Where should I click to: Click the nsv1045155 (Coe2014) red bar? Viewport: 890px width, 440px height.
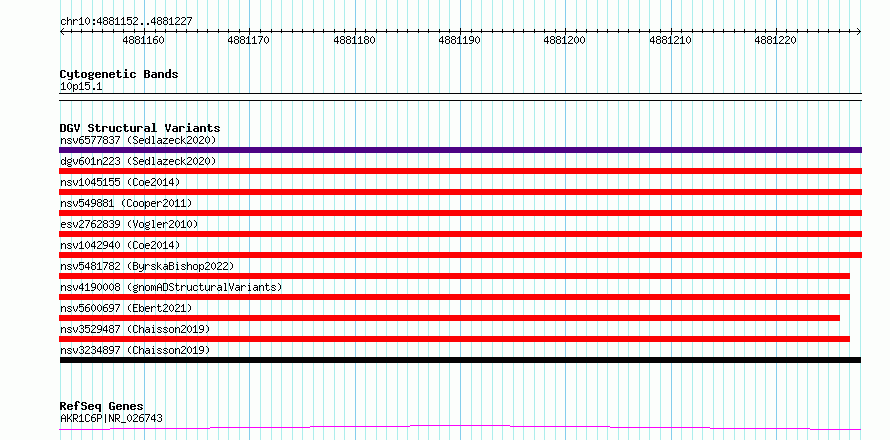pos(460,192)
